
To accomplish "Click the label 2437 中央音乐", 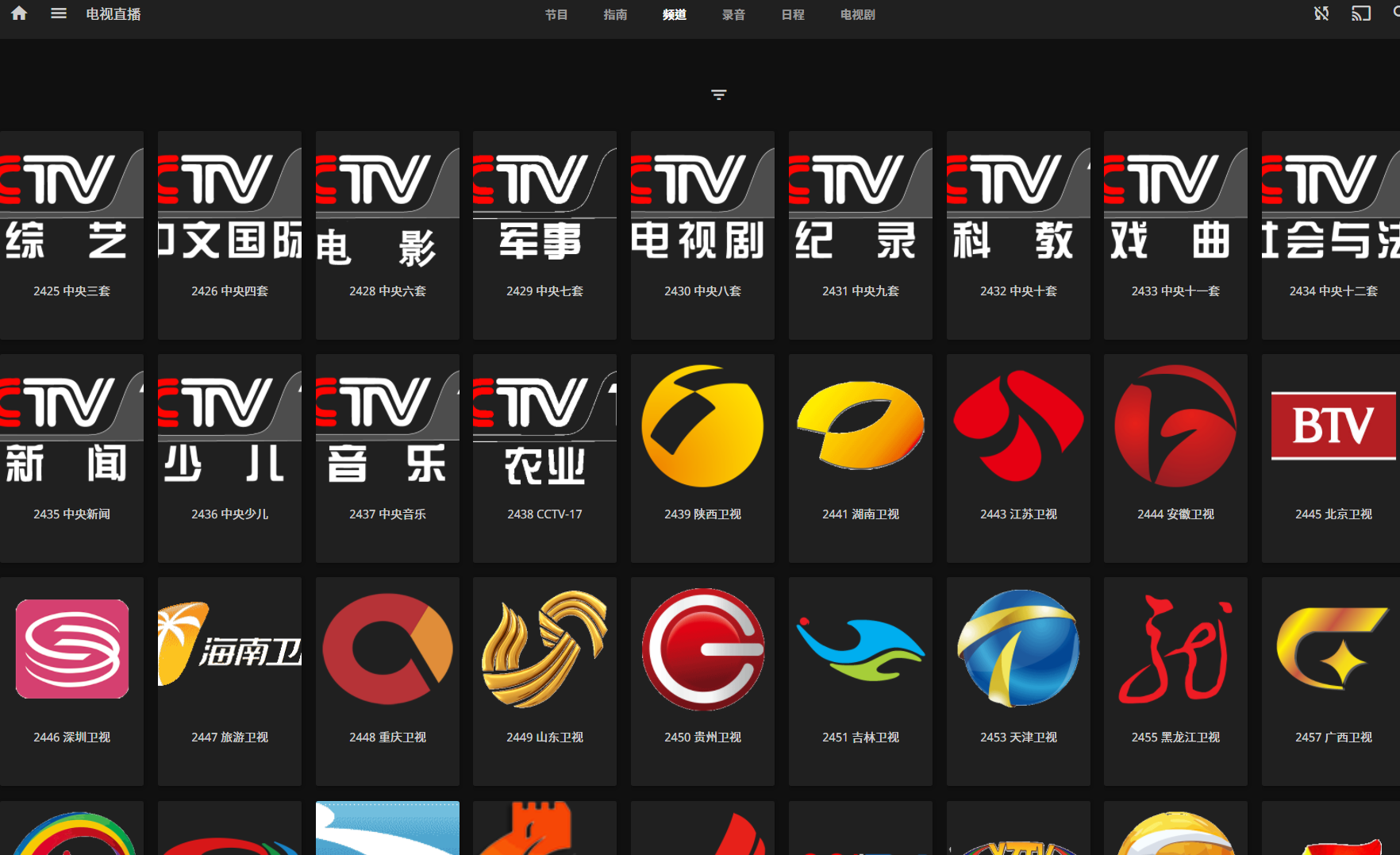I will 387,514.
